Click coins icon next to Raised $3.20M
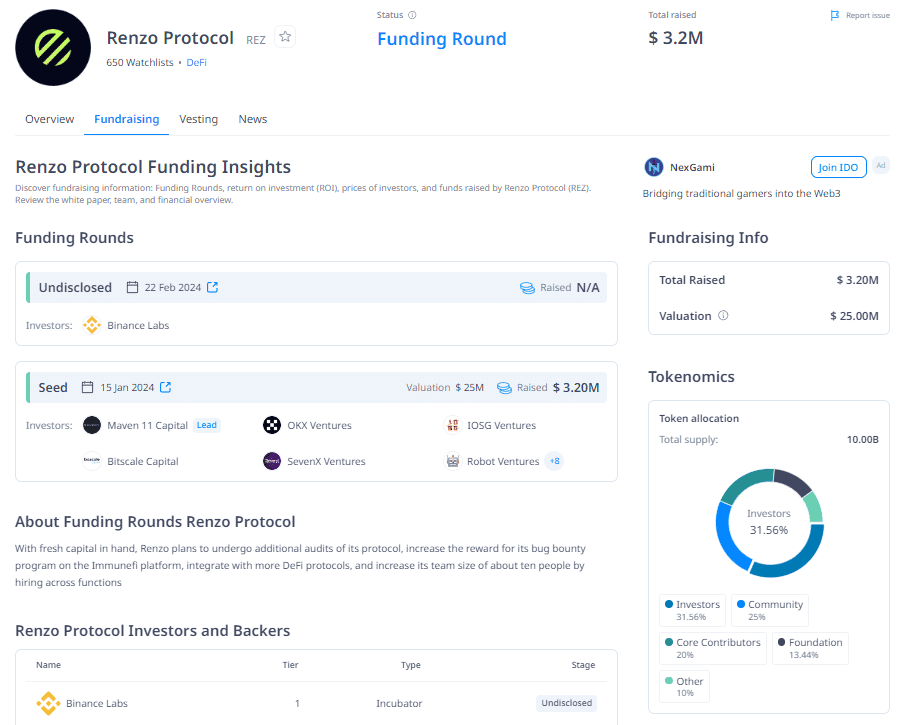The width and height of the screenshot is (901, 725). point(504,388)
